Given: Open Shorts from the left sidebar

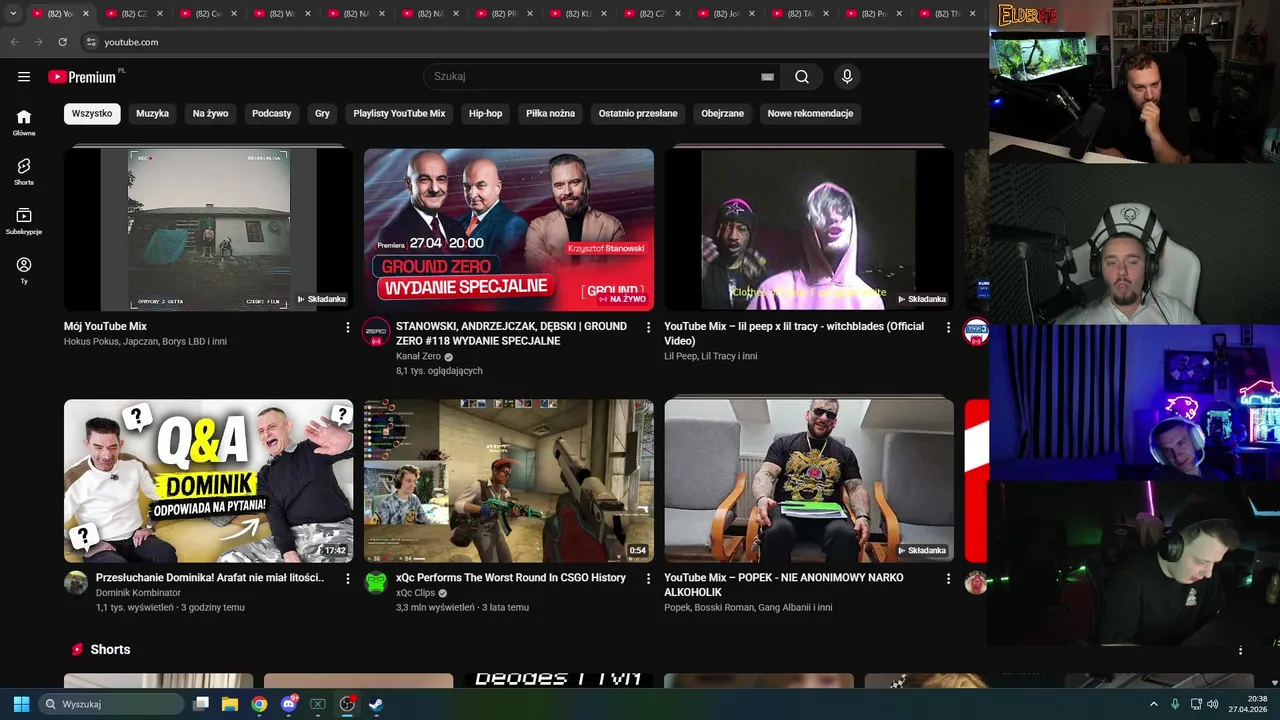Looking at the screenshot, I should point(24,171).
